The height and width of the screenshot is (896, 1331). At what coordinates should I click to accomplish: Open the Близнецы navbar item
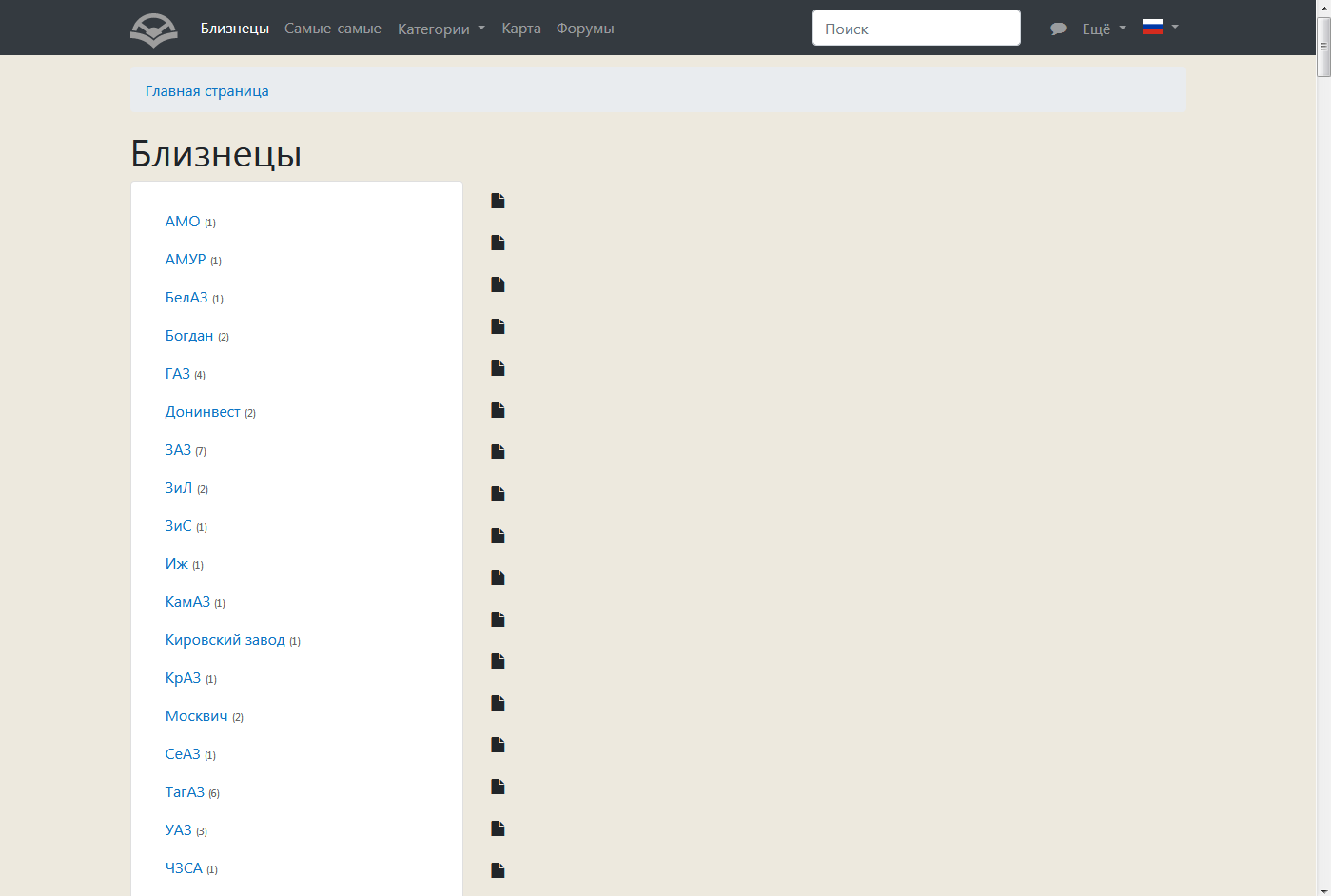(235, 29)
